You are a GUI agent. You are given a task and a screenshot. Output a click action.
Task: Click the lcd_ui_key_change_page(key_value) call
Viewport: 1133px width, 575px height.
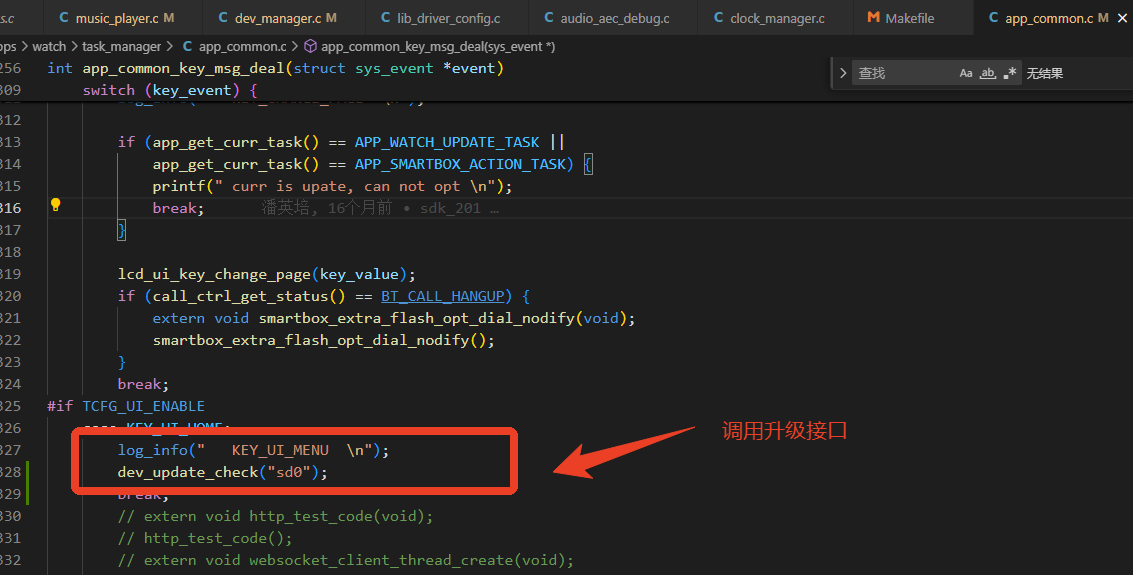tap(267, 274)
